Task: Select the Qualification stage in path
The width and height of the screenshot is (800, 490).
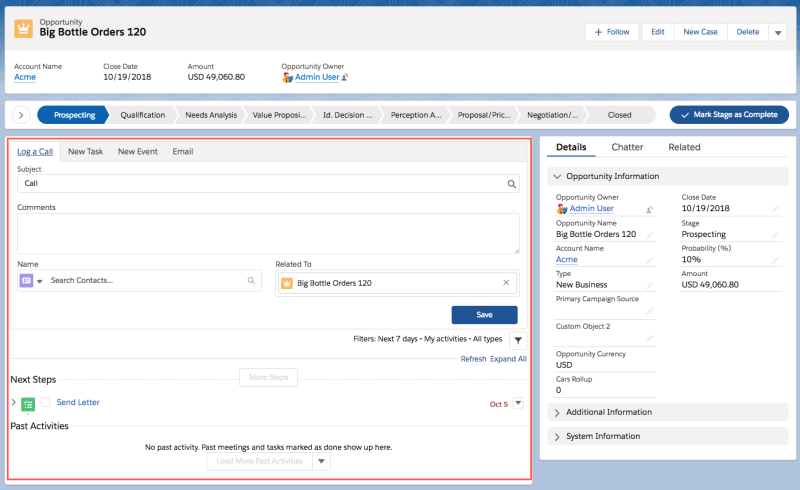Action: pyautogui.click(x=143, y=115)
